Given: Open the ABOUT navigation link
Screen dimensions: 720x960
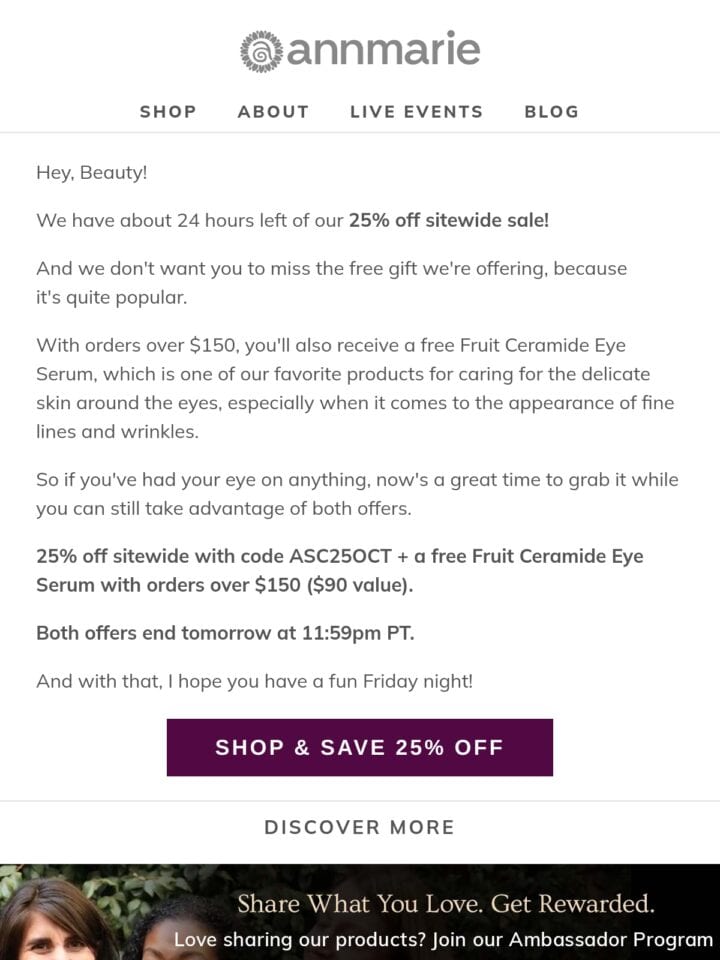Looking at the screenshot, I should (273, 111).
